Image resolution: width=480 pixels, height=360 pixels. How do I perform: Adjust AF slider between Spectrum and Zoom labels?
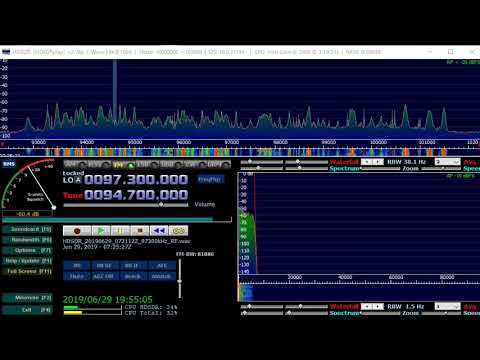coord(381,313)
